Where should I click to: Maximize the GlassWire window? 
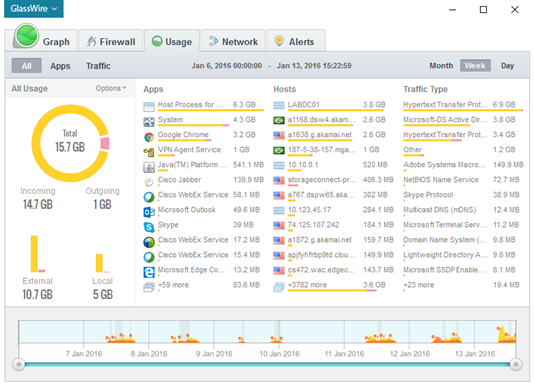[483, 10]
